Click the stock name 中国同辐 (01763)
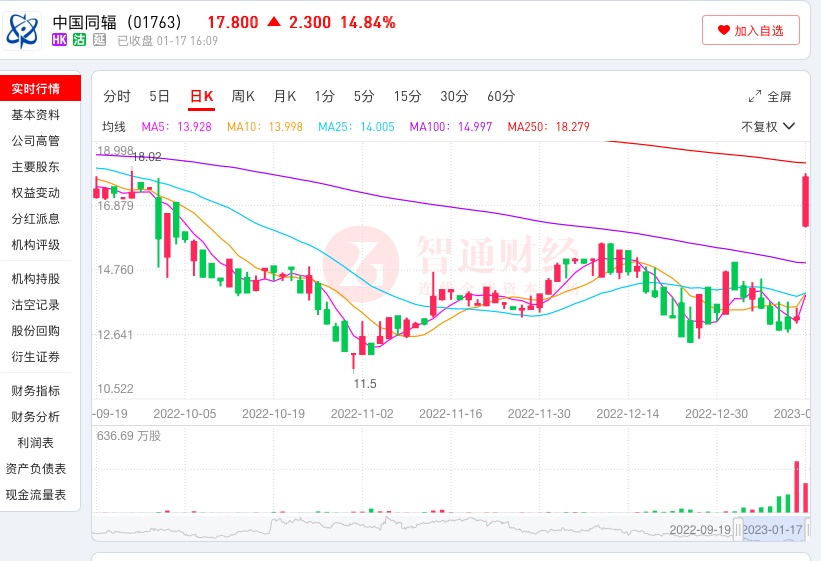 pyautogui.click(x=117, y=22)
